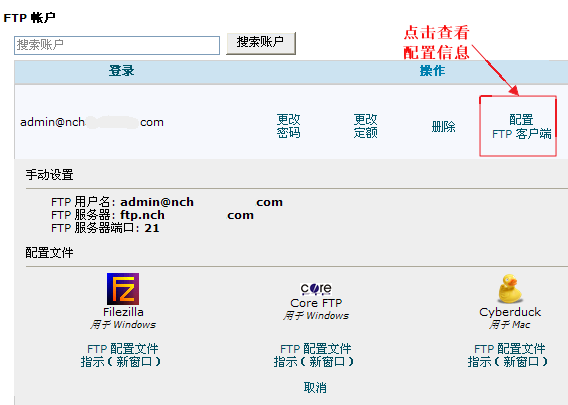Image resolution: width=568 pixels, height=405 pixels.
Task: Select the admin@nch account row text
Action: click(x=92, y=122)
